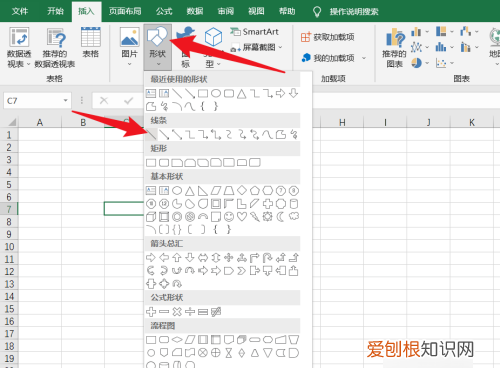Viewport: 500px width, 368px height.
Task: Select double-arrow line in 线条 section
Action: click(x=177, y=135)
